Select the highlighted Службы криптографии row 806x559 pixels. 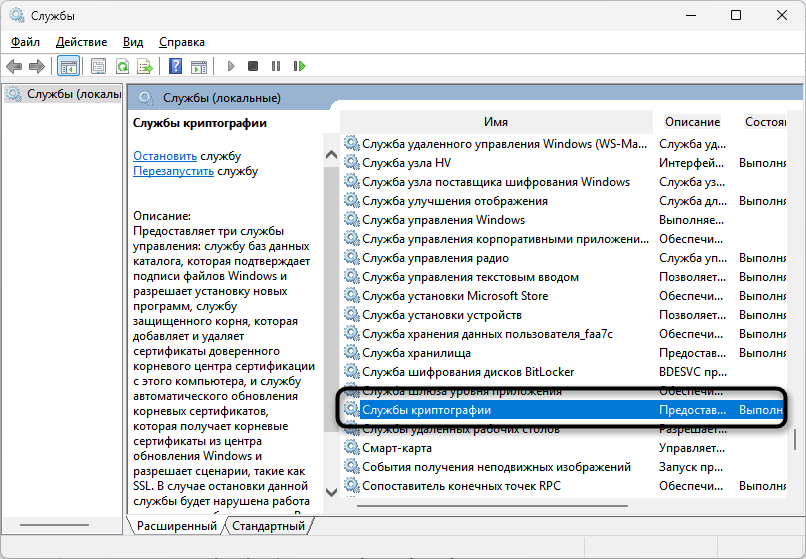click(x=563, y=410)
